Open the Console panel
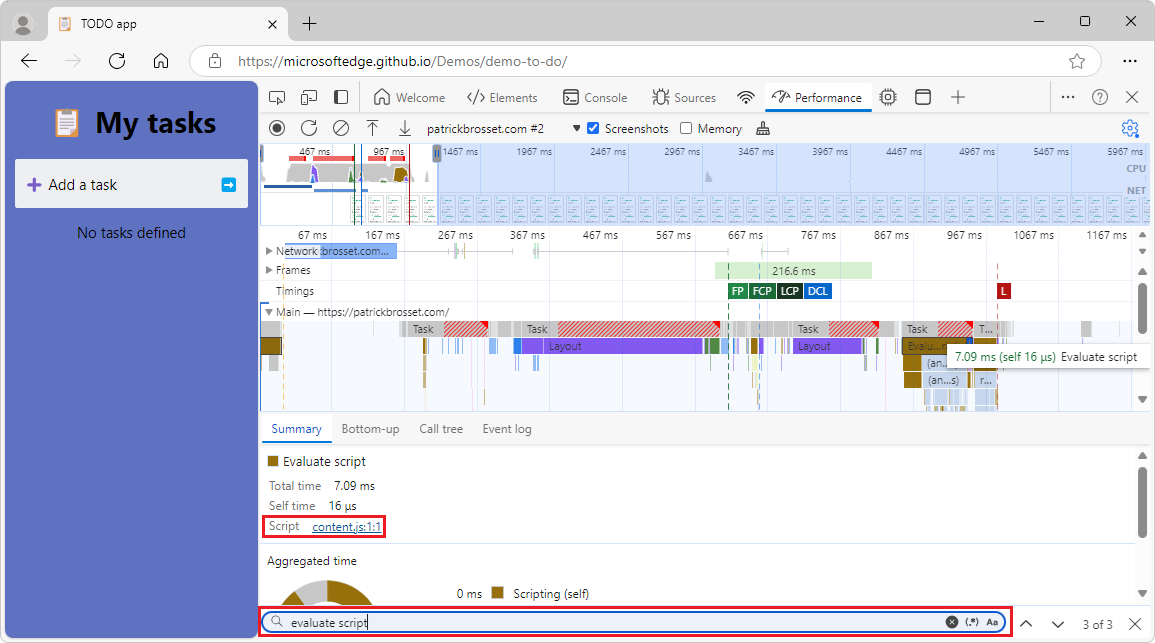The width and height of the screenshot is (1155, 643). point(596,97)
